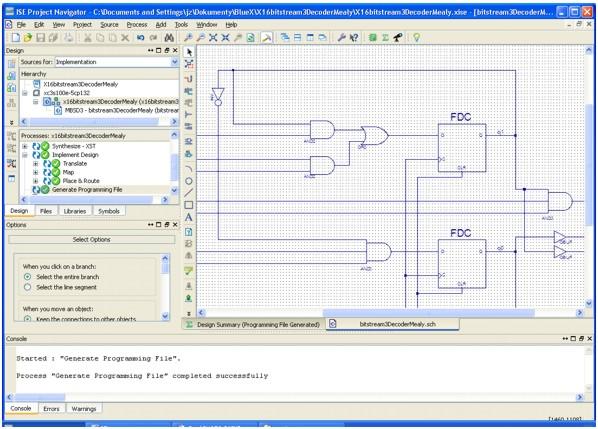Click the What's This help arrow icon
598x429 pixels.
(354, 37)
